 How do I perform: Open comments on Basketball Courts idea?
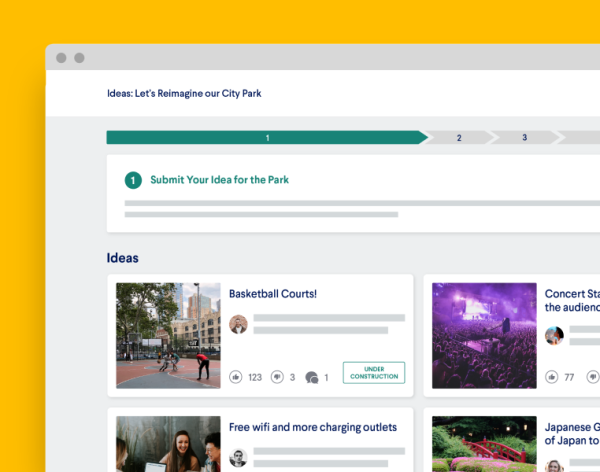[x=312, y=377]
